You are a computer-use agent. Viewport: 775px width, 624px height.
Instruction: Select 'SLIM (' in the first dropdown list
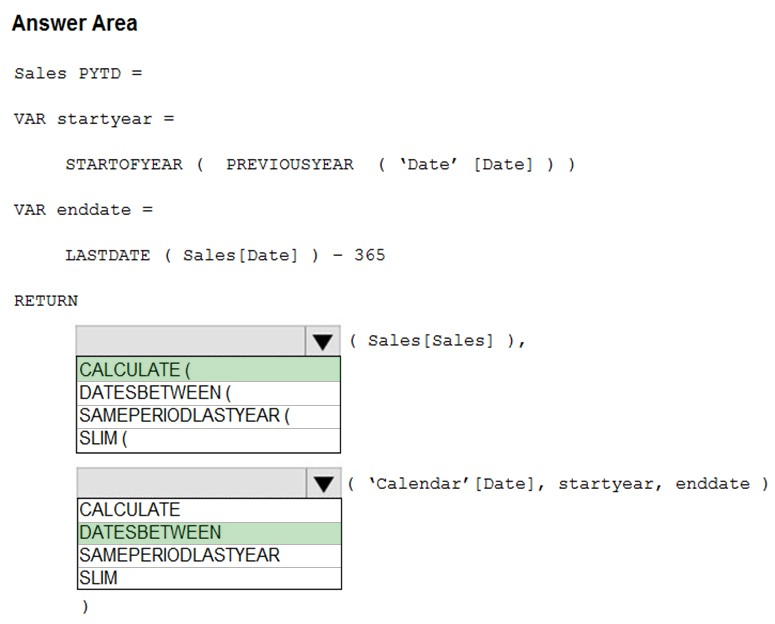pos(209,439)
